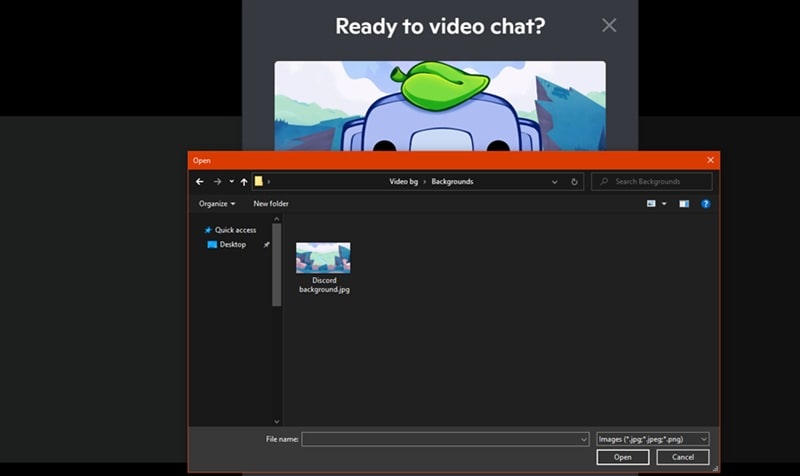Click the chevron between Video bg and Backgrounds
This screenshot has width=800, height=476.
pos(424,182)
